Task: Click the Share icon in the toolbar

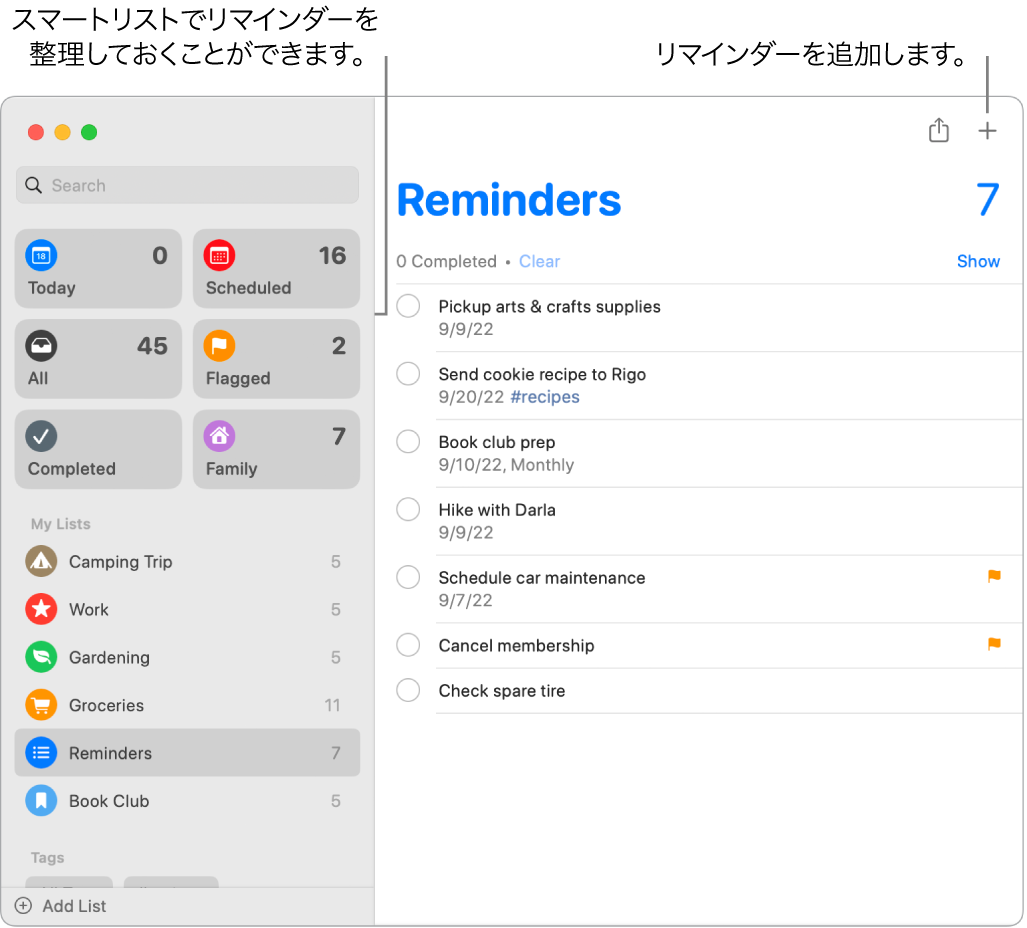Action: [x=938, y=130]
